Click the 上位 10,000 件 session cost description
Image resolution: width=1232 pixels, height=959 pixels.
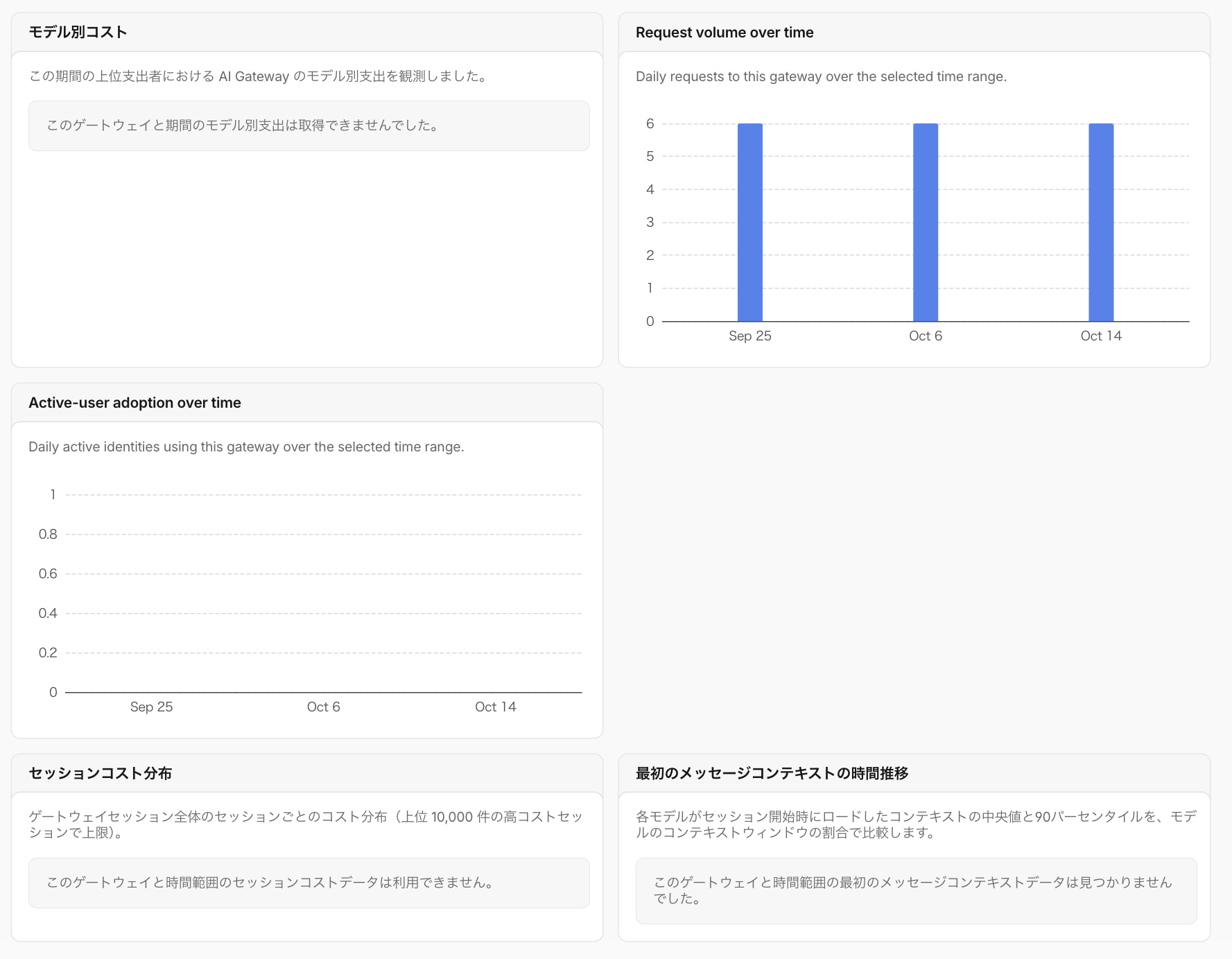click(x=306, y=824)
